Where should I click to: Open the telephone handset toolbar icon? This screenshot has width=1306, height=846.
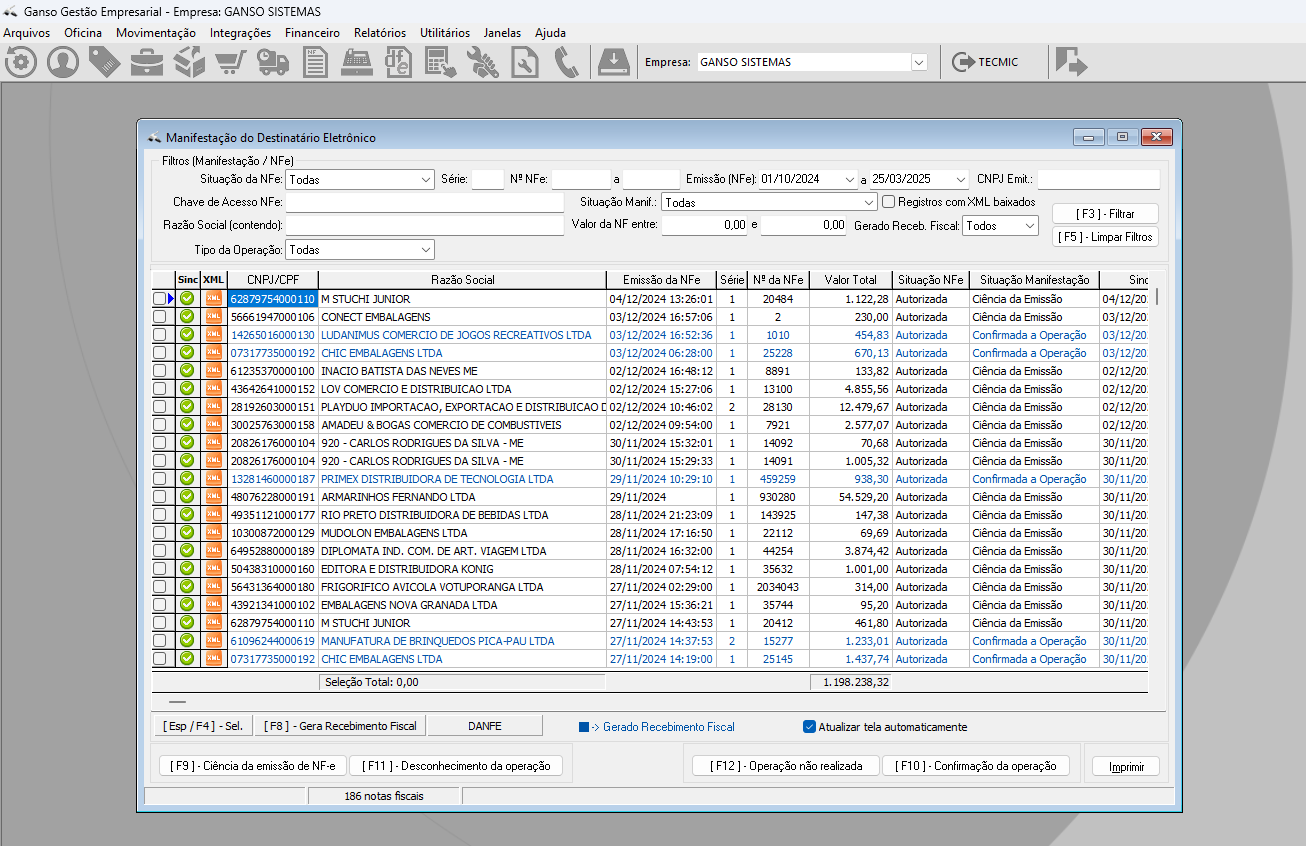(567, 62)
